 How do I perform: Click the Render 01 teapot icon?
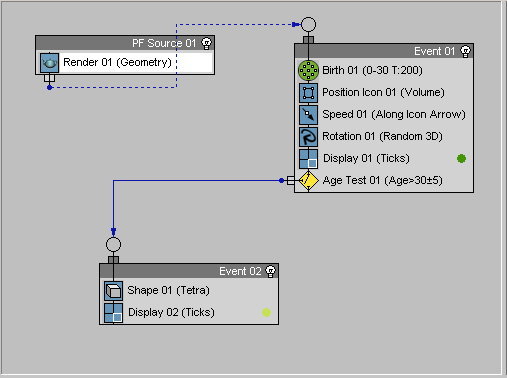(x=49, y=63)
